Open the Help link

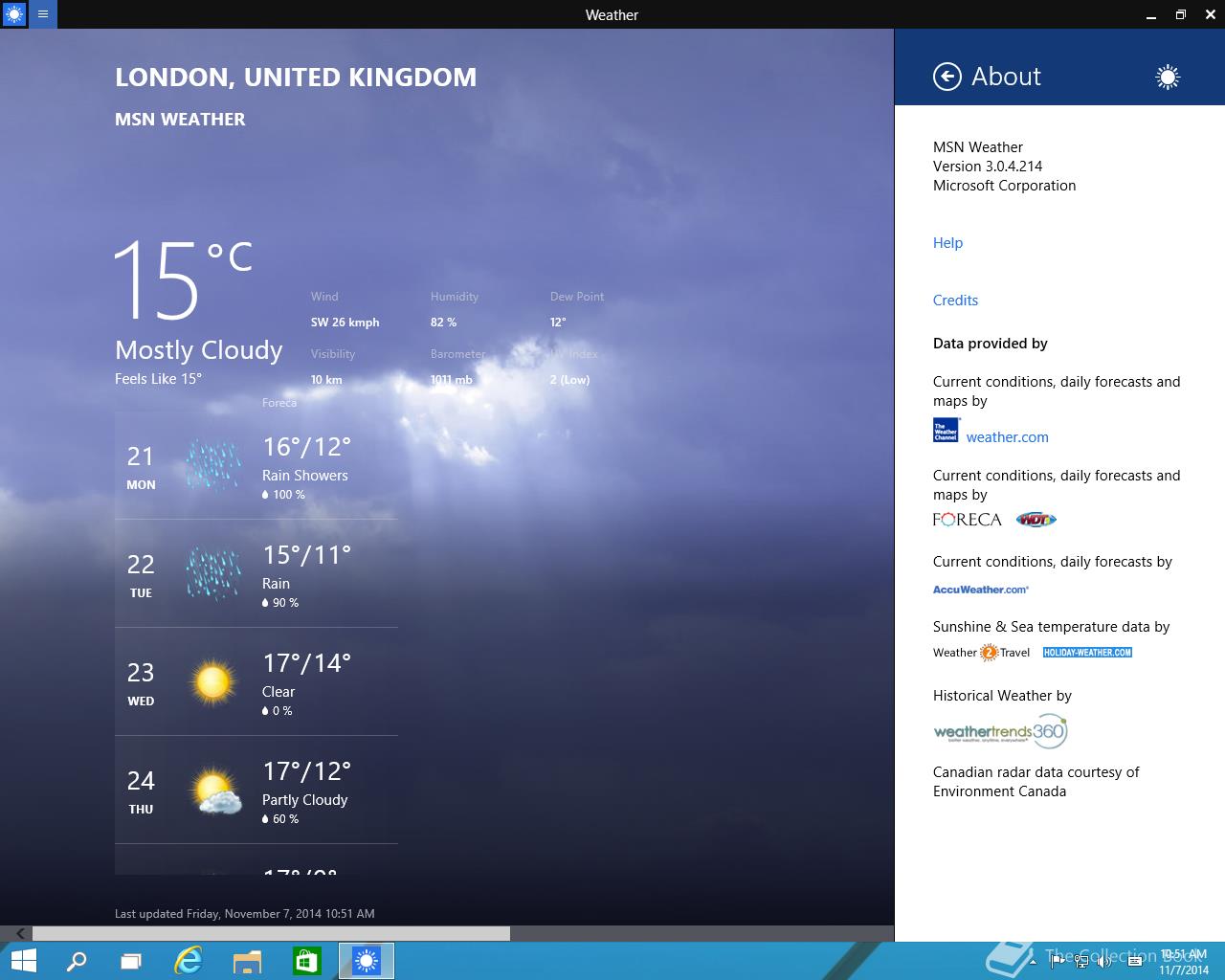coord(947,243)
